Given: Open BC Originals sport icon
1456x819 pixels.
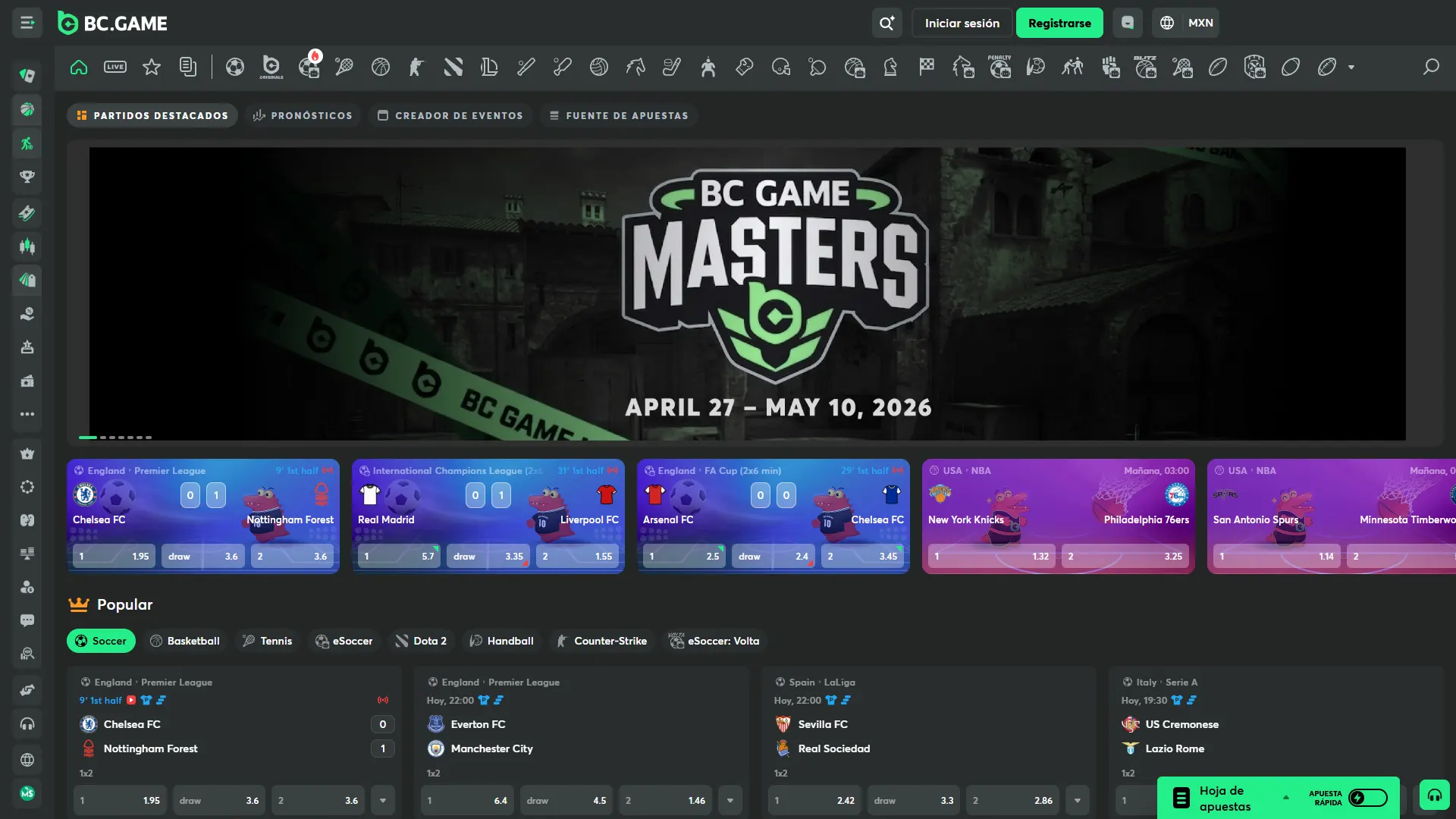Looking at the screenshot, I should [271, 67].
